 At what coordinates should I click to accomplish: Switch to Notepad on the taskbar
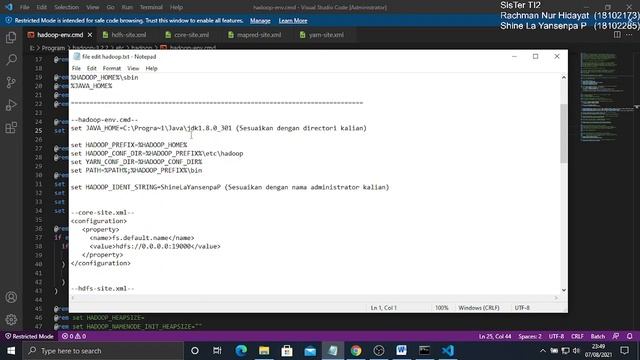pos(333,351)
